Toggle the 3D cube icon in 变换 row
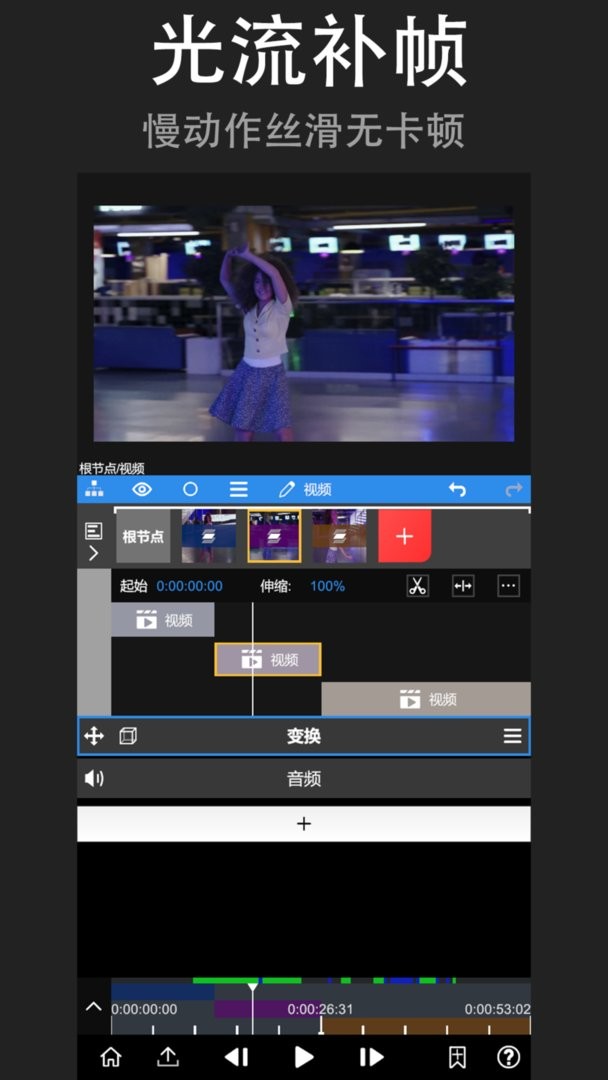This screenshot has width=608, height=1080. 128,736
